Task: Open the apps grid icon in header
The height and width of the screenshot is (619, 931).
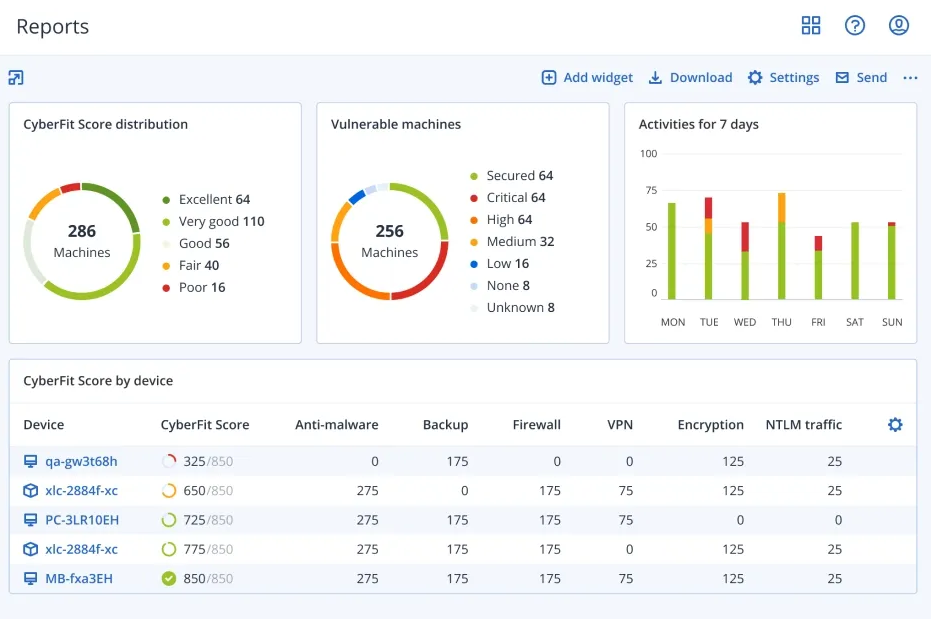Action: coord(810,26)
